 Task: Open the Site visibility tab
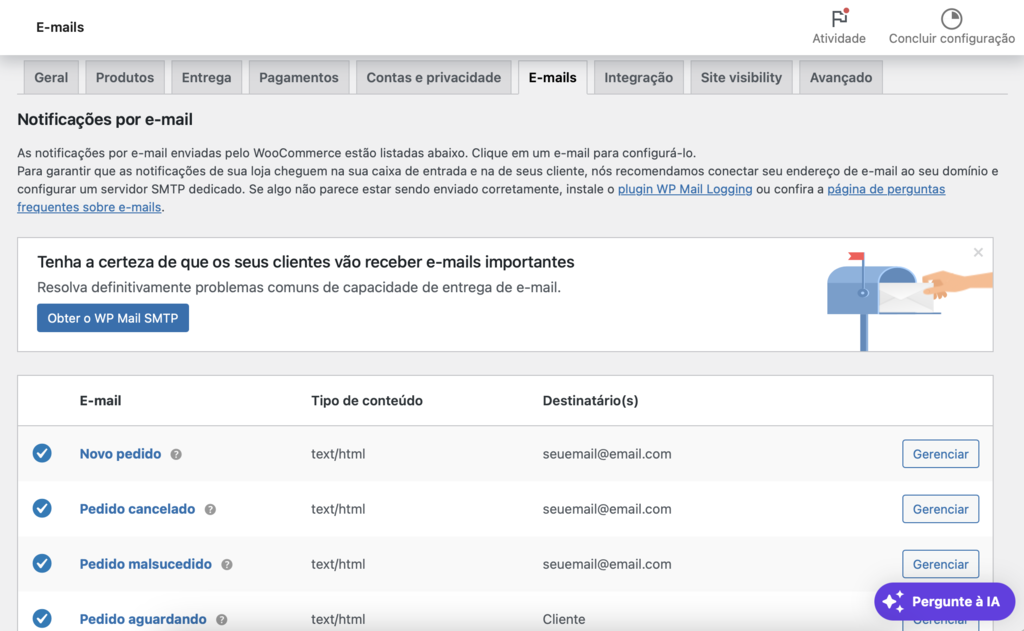click(x=741, y=76)
